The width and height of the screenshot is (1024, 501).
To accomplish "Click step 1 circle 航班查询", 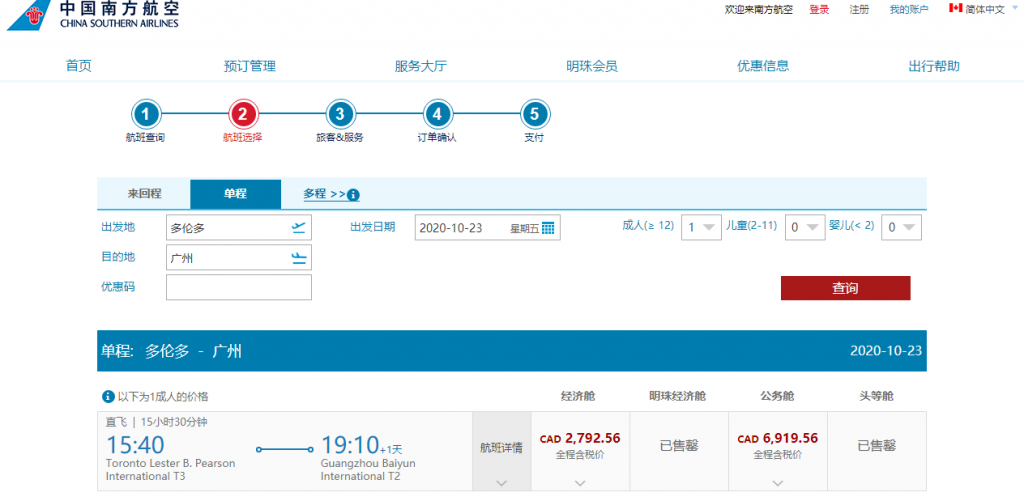I will click(x=146, y=115).
